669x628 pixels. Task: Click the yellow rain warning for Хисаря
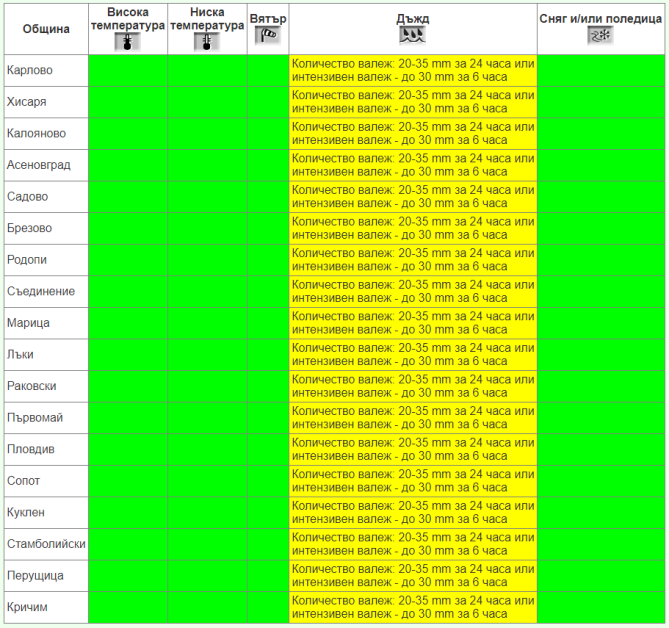coord(413,102)
